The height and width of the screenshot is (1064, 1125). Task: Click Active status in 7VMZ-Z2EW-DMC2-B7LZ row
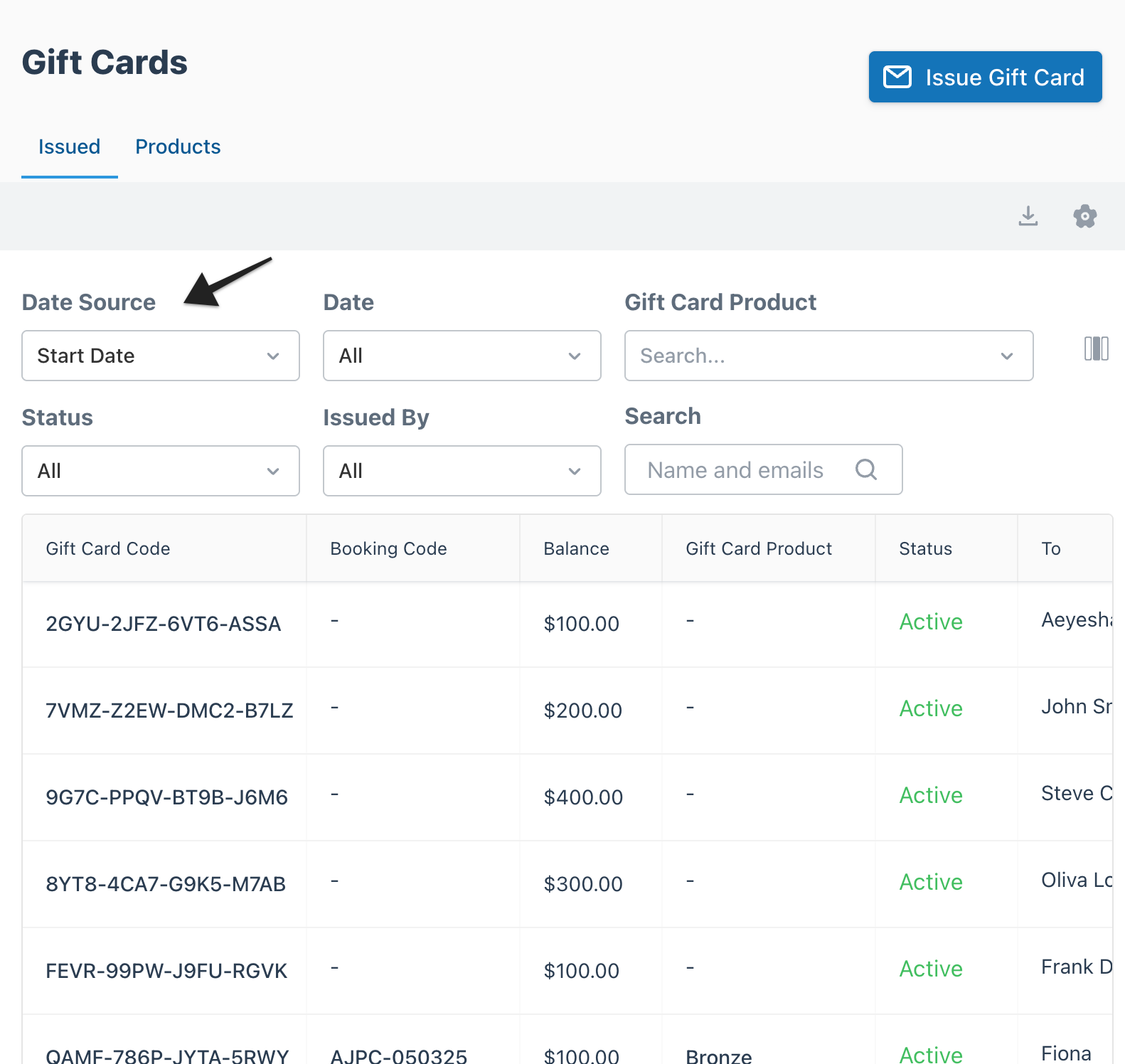point(931,708)
